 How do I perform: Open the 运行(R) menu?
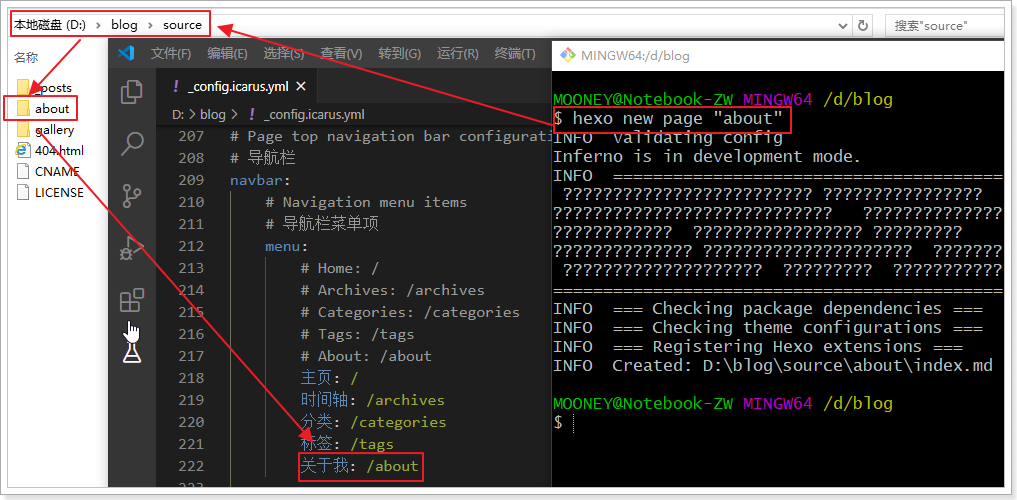coord(457,54)
